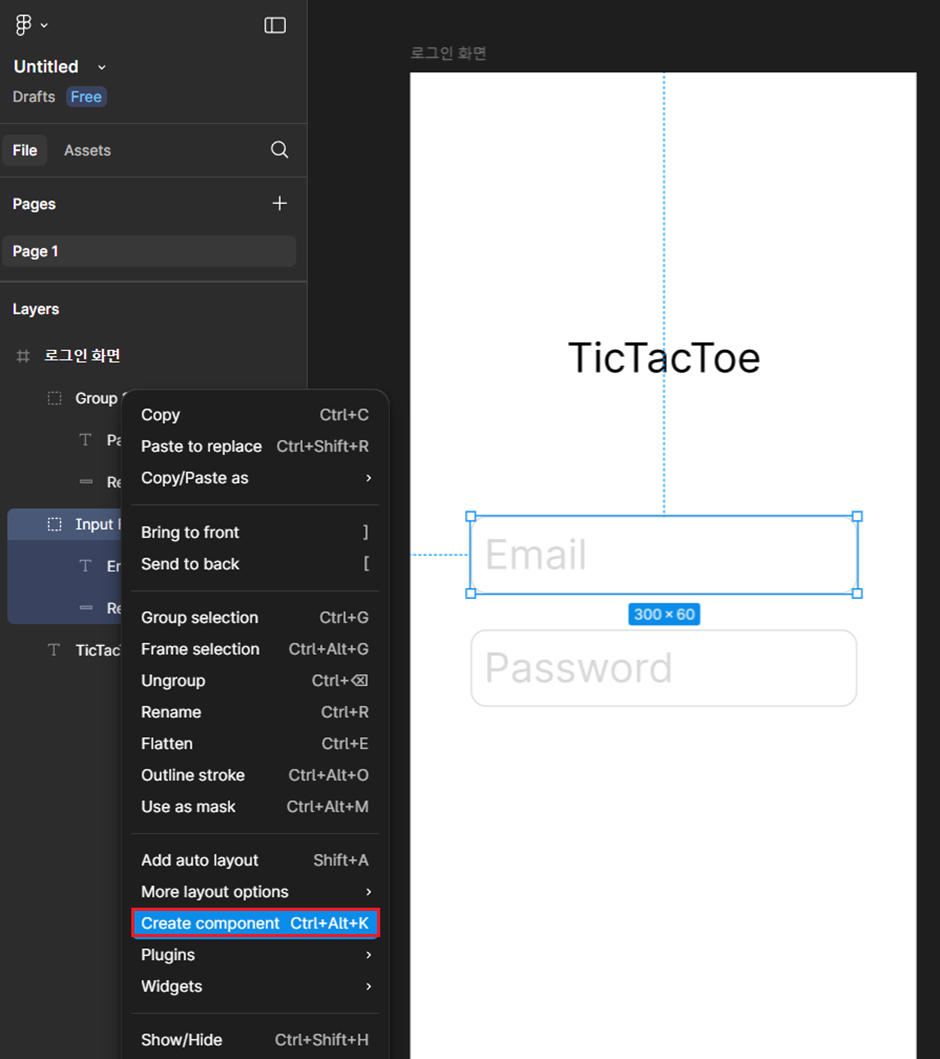This screenshot has height=1059, width=940.
Task: Choose Use as mask
Action: pos(255,807)
